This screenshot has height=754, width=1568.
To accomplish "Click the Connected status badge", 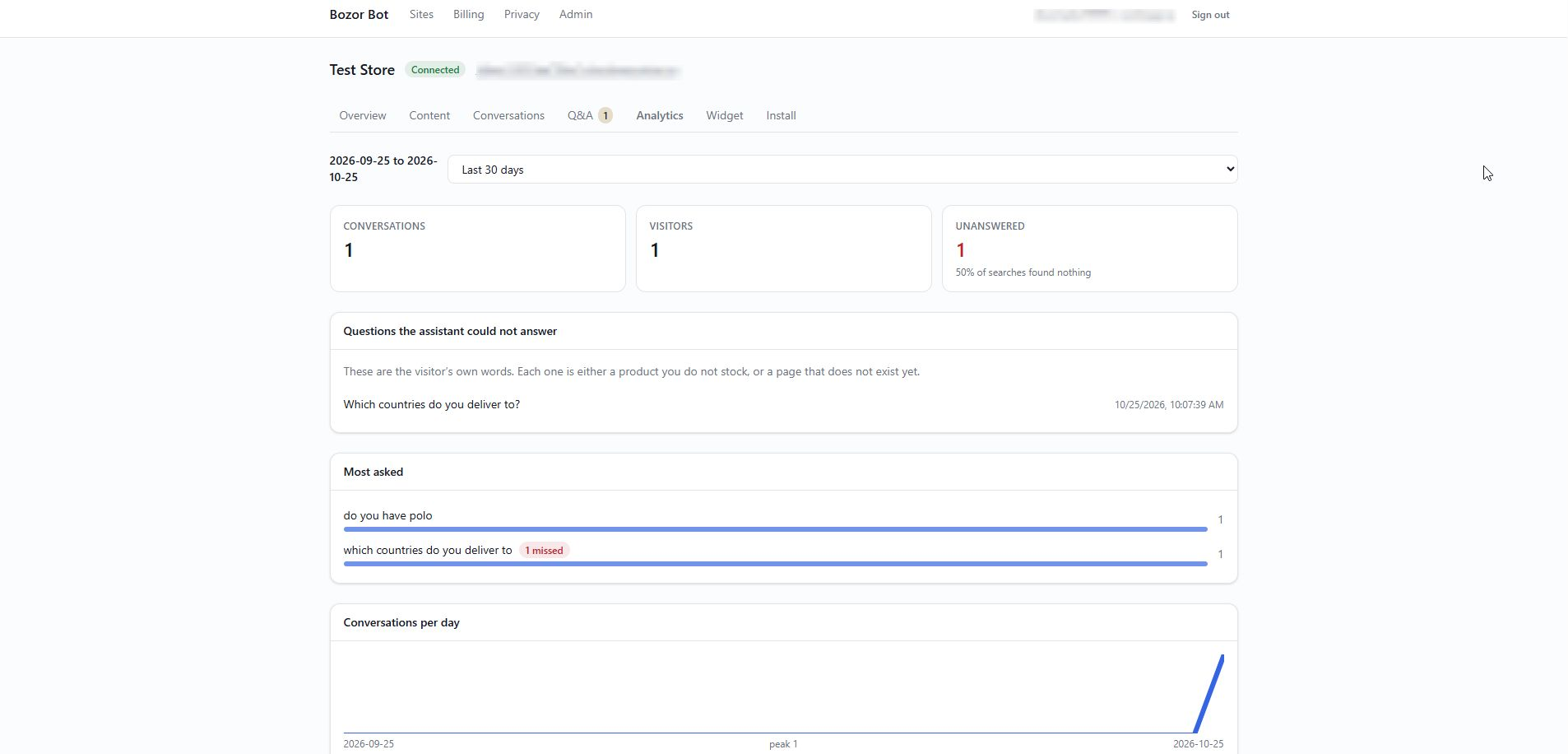I will pyautogui.click(x=435, y=70).
